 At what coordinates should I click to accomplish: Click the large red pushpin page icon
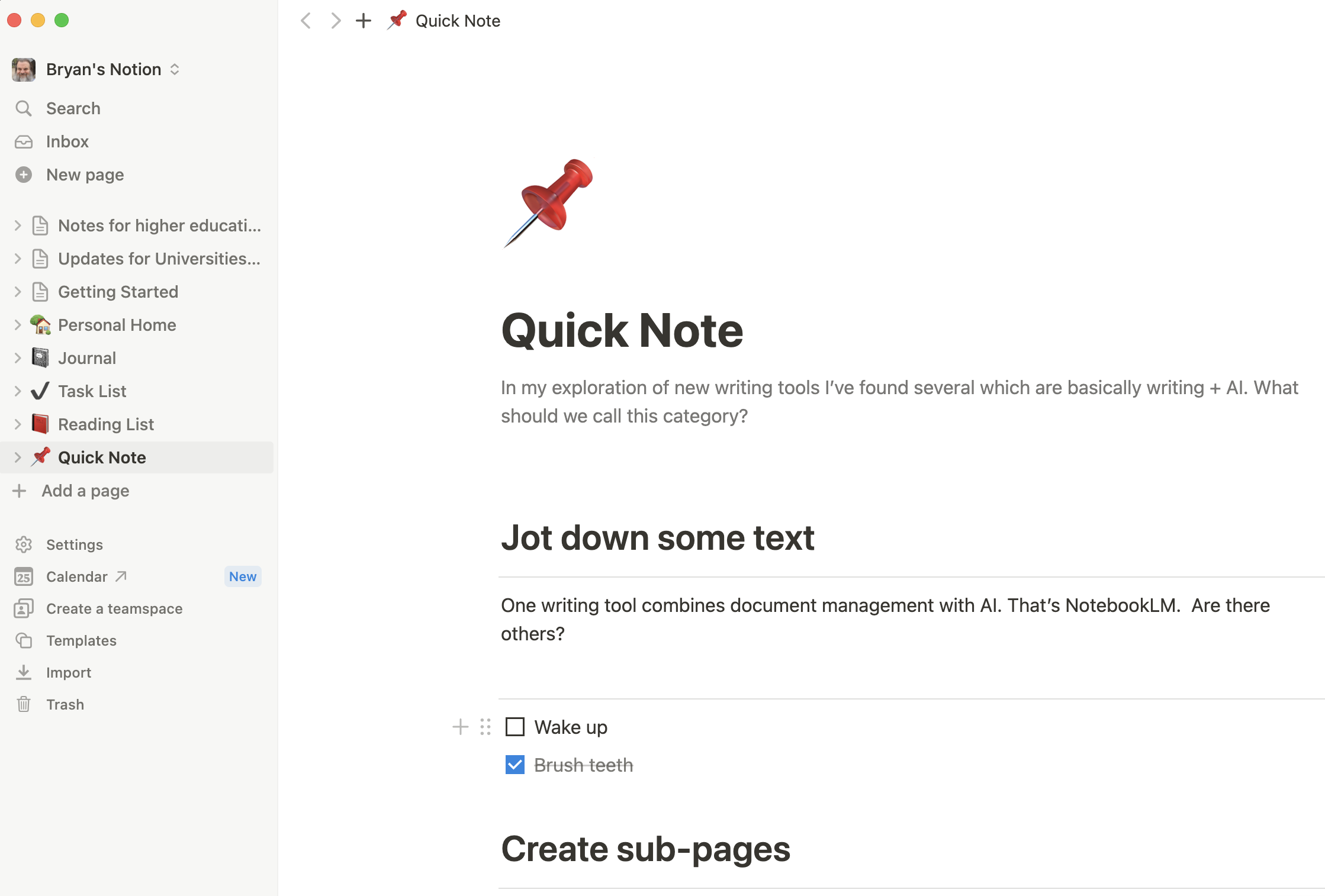pyautogui.click(x=549, y=203)
